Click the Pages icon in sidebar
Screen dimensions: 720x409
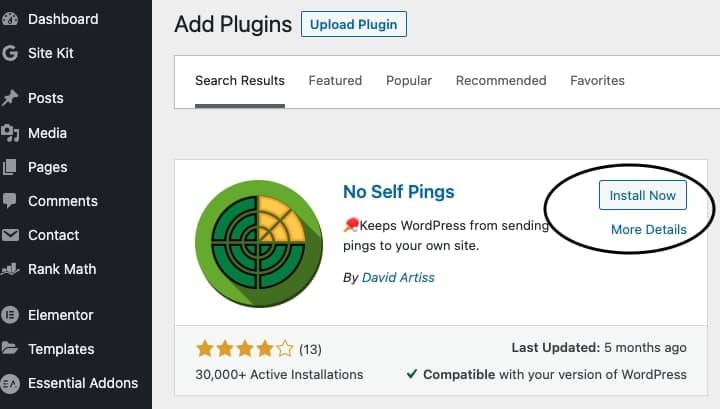point(9,167)
